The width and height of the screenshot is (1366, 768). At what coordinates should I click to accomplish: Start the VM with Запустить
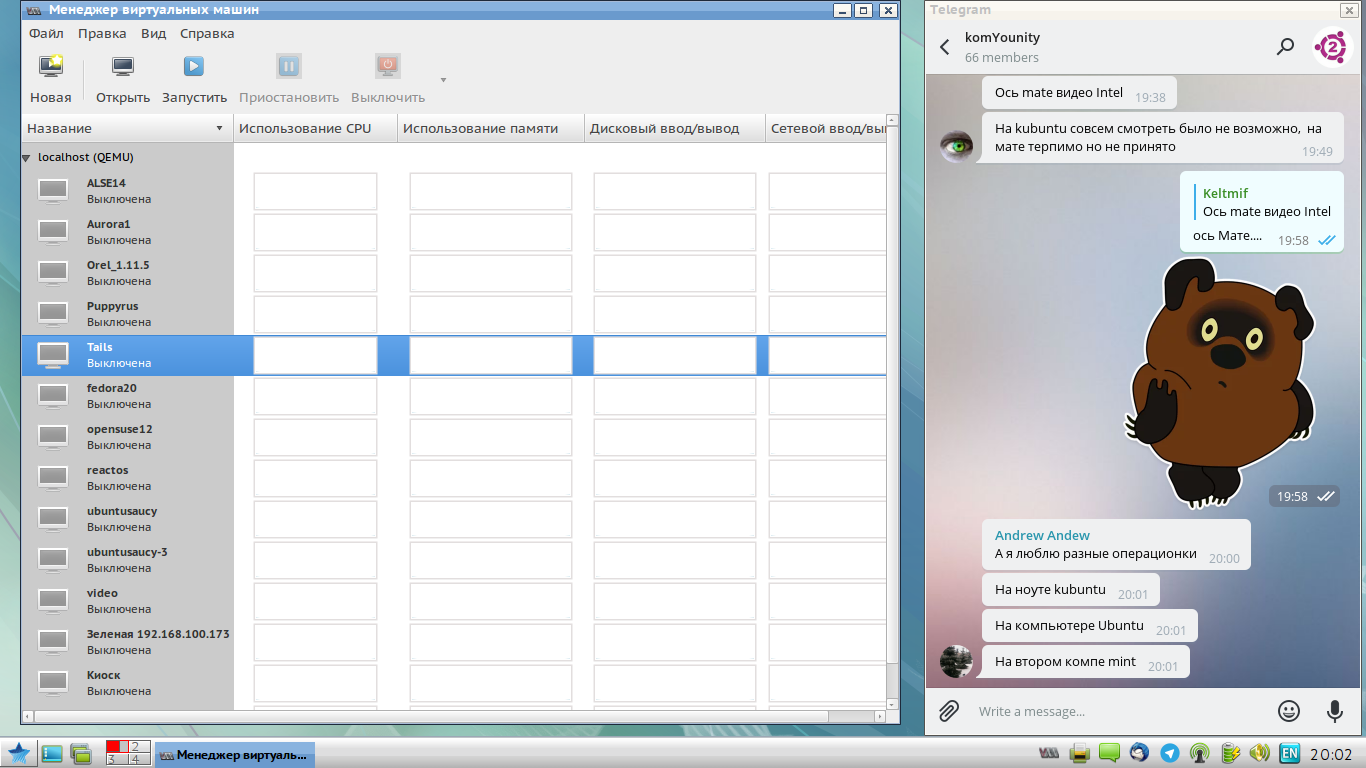[194, 80]
